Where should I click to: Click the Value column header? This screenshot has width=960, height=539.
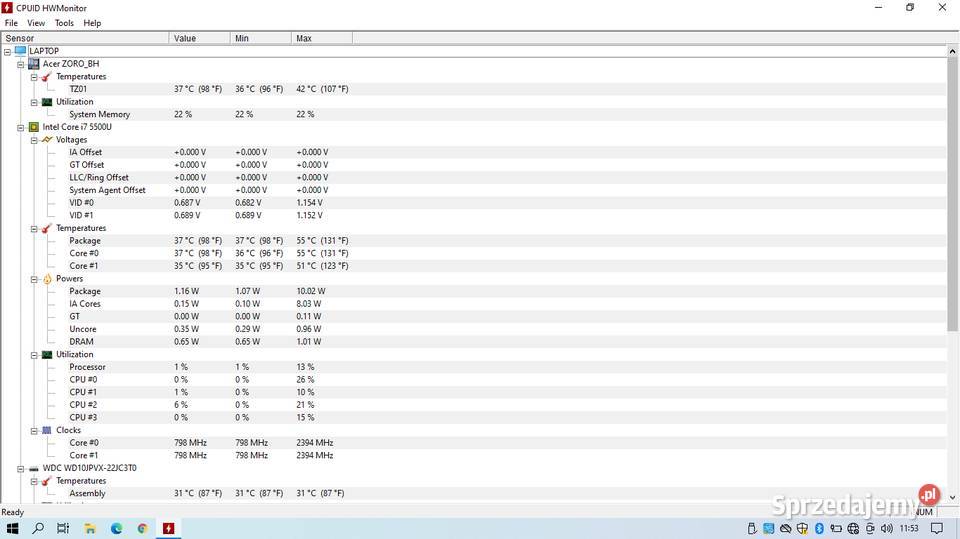click(x=200, y=38)
